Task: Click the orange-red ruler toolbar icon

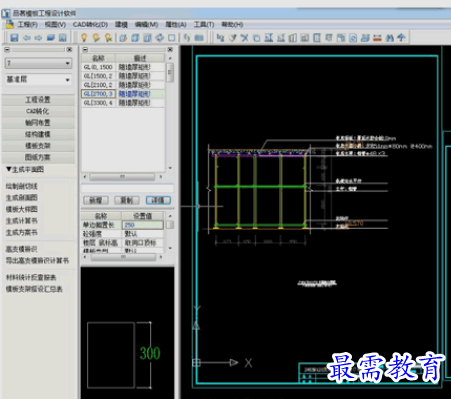Action: (x=377, y=38)
